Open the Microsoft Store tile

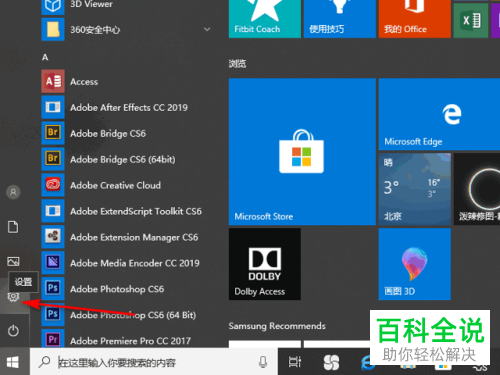pyautogui.click(x=302, y=152)
